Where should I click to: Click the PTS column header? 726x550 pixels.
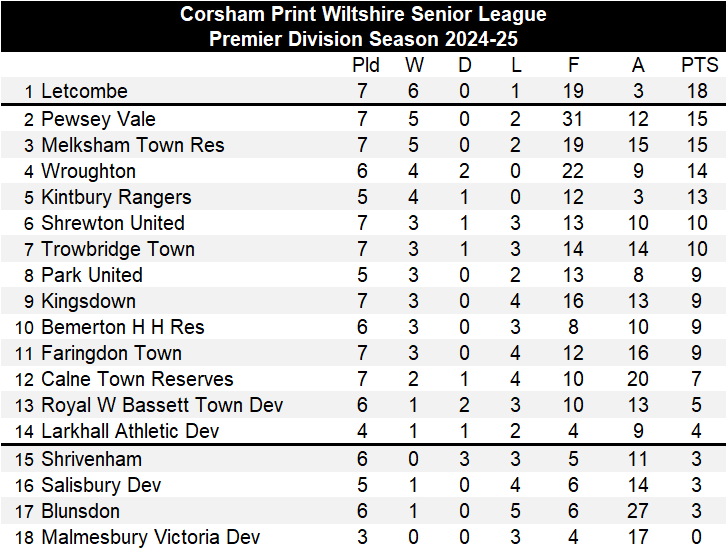pos(699,66)
